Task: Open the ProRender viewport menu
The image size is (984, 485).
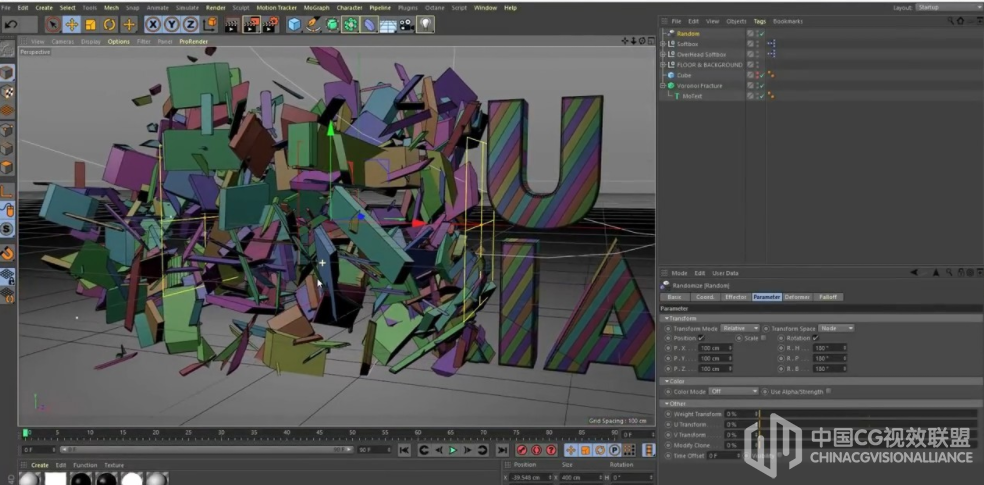Action: click(x=193, y=41)
